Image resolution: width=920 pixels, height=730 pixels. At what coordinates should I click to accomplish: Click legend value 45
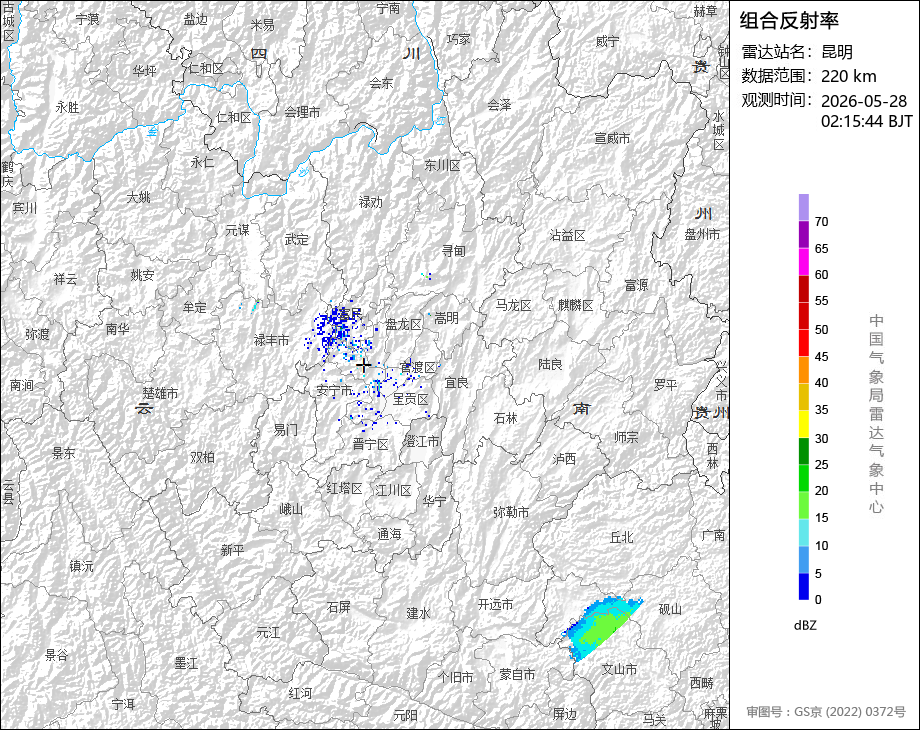(821, 357)
